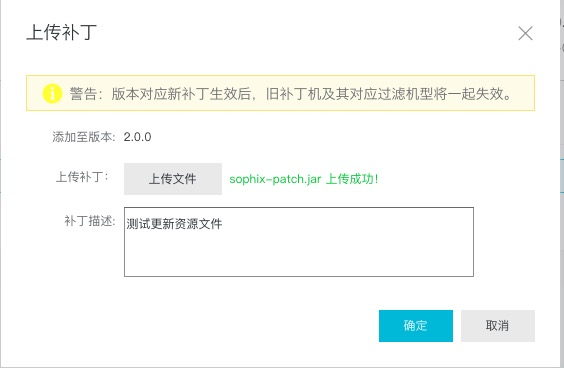The image size is (564, 368).
Task: Click the dimmed page strip beside dialog
Action: coord(561,180)
